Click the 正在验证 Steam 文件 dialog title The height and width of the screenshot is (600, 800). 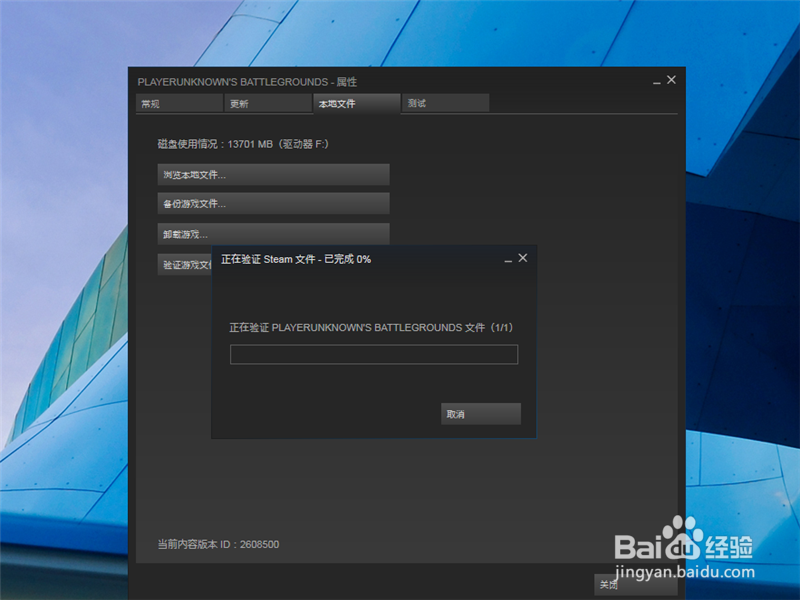coord(296,259)
